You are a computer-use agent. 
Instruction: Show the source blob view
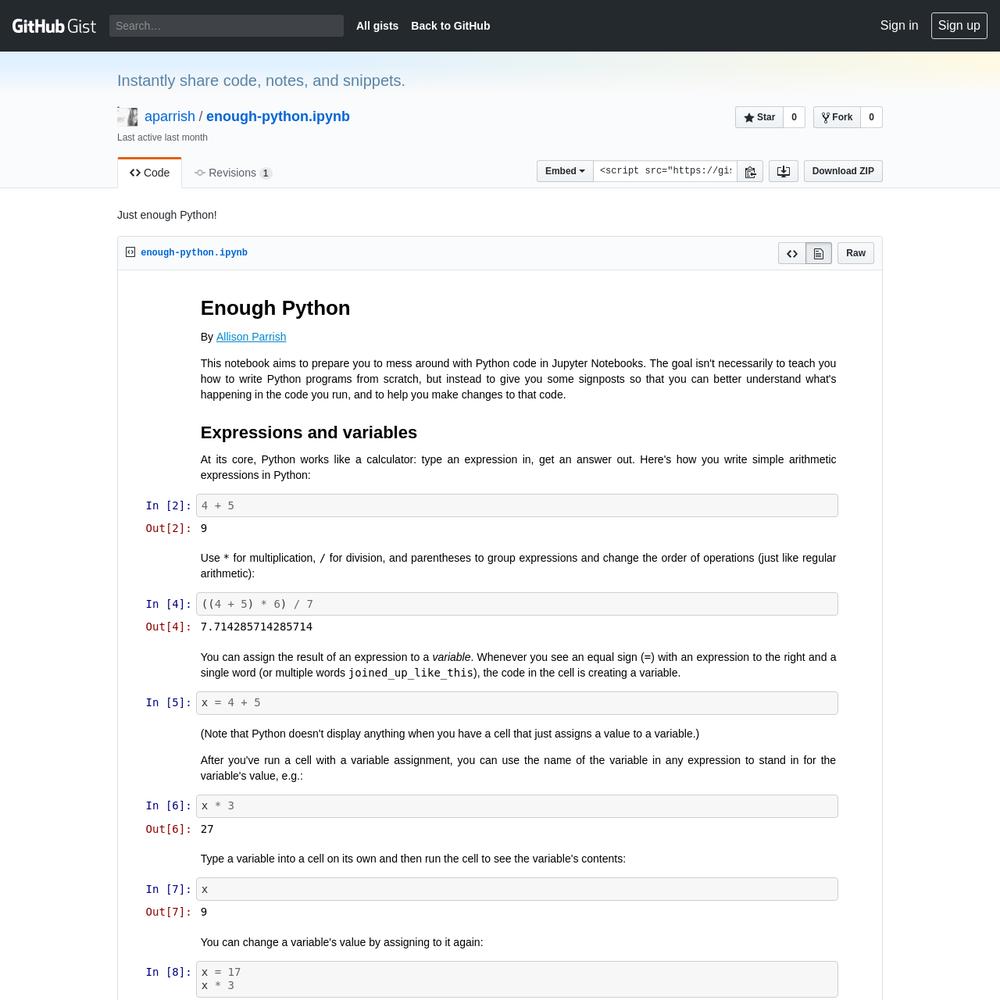pyautogui.click(x=792, y=253)
